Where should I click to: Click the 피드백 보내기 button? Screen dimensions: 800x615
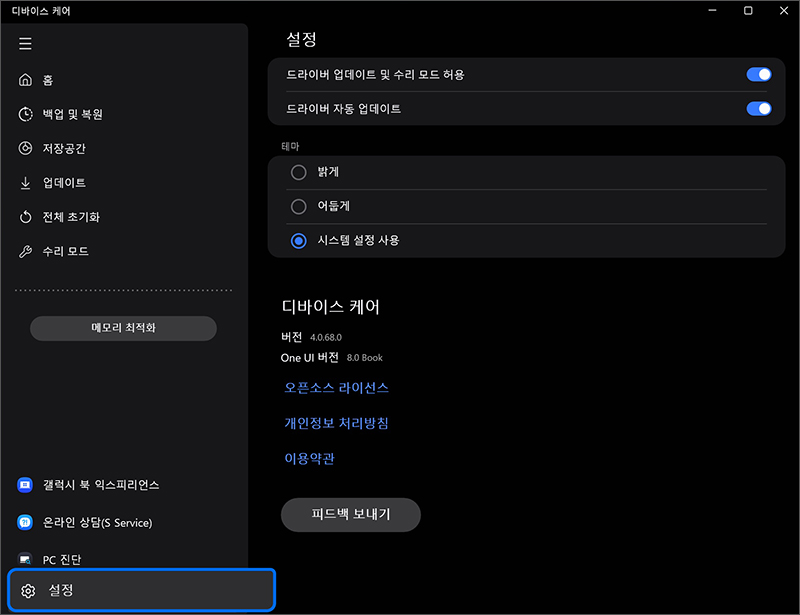pos(350,514)
